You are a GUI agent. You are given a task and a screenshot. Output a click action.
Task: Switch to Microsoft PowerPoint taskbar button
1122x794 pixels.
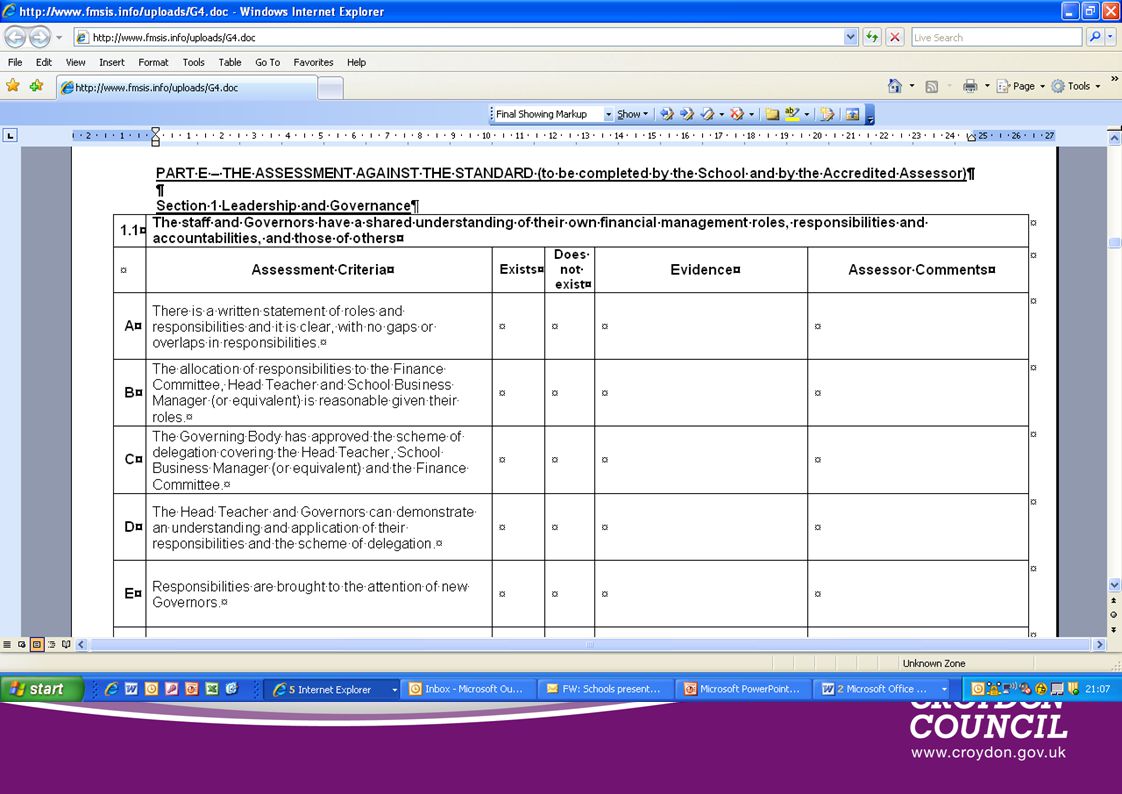point(742,689)
